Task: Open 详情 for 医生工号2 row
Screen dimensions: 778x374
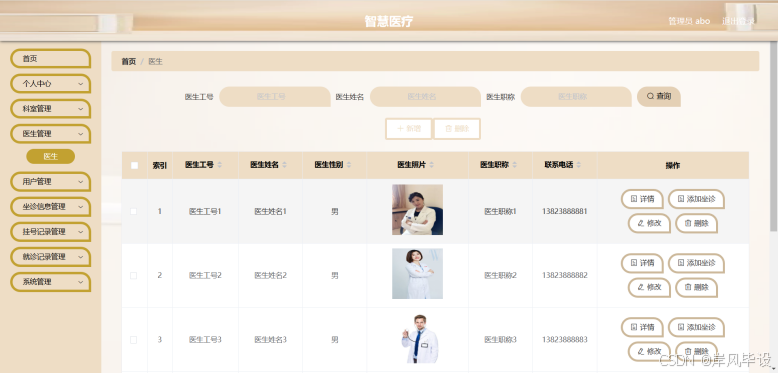Action: point(642,263)
